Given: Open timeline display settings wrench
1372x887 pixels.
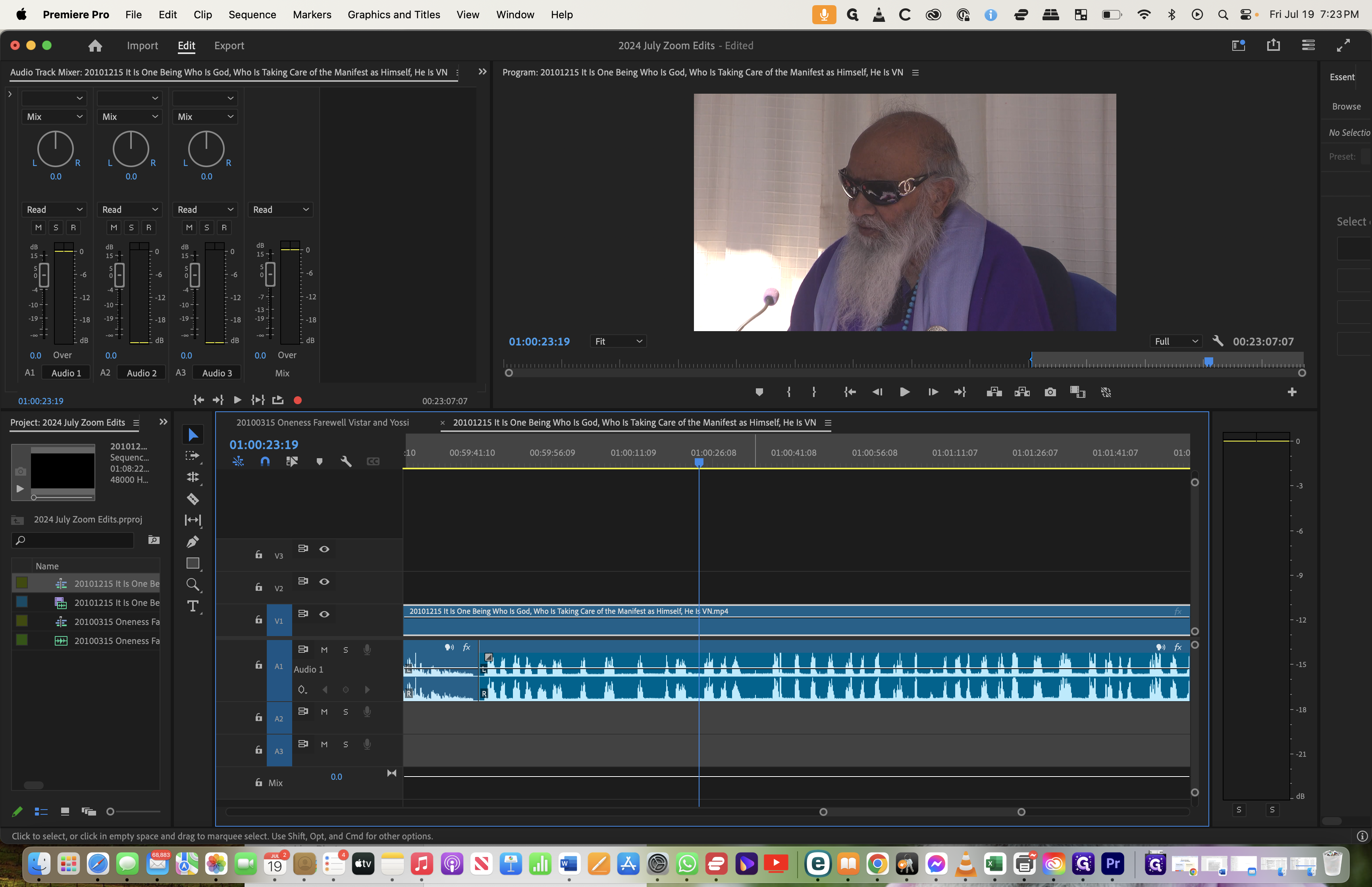Looking at the screenshot, I should 346,461.
